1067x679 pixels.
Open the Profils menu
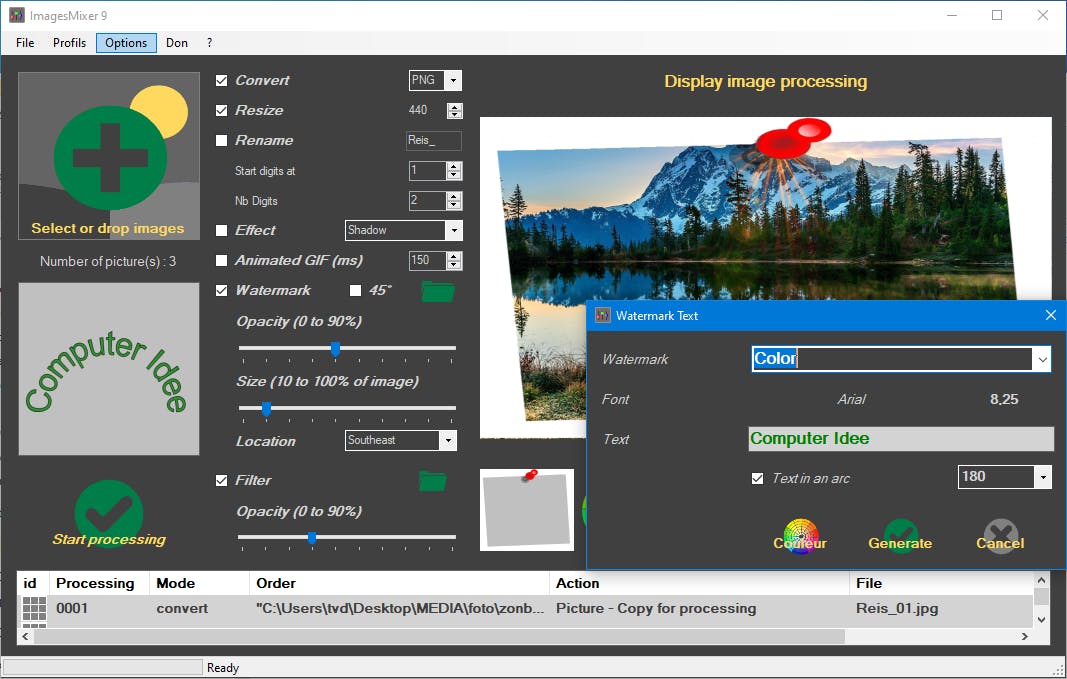click(x=69, y=43)
